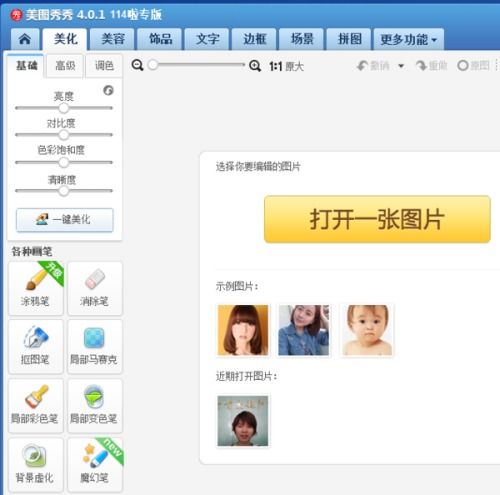Click the 一键美化 button
The height and width of the screenshot is (495, 500).
coord(65,220)
